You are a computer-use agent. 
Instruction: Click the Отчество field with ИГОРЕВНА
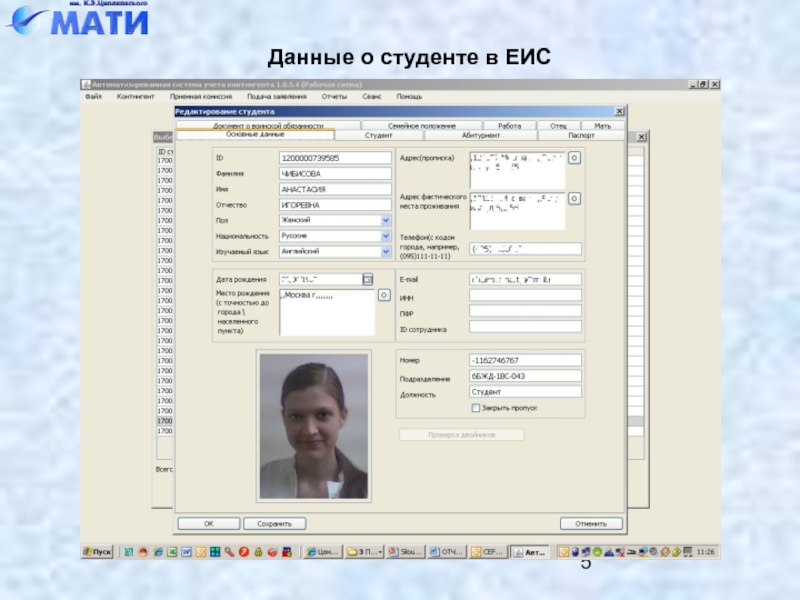click(x=335, y=205)
